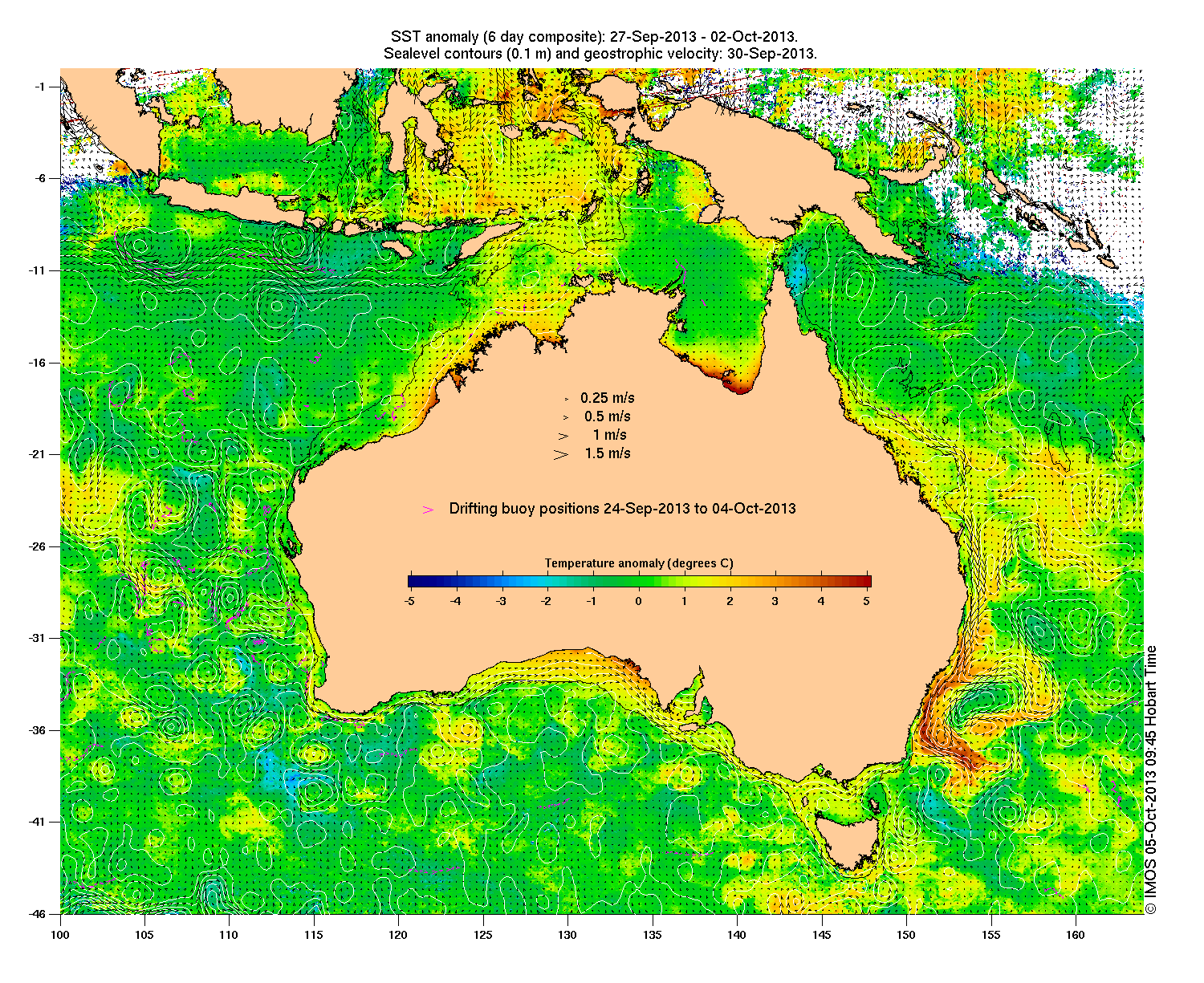Click the colorbar tick label '-3'

click(501, 600)
